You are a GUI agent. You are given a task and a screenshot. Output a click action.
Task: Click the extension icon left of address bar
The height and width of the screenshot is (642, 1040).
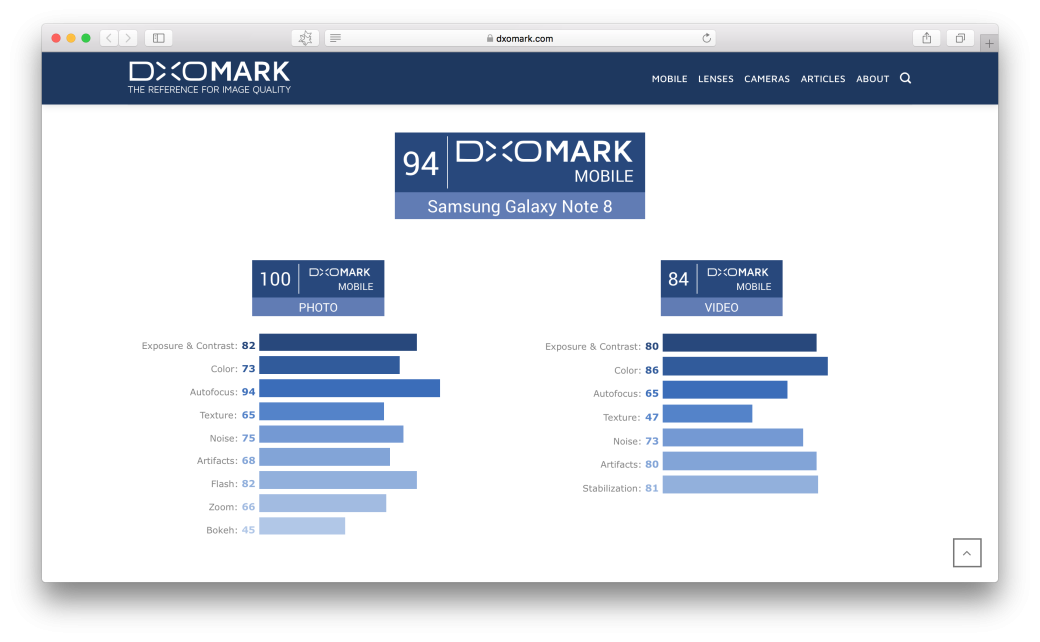[305, 38]
